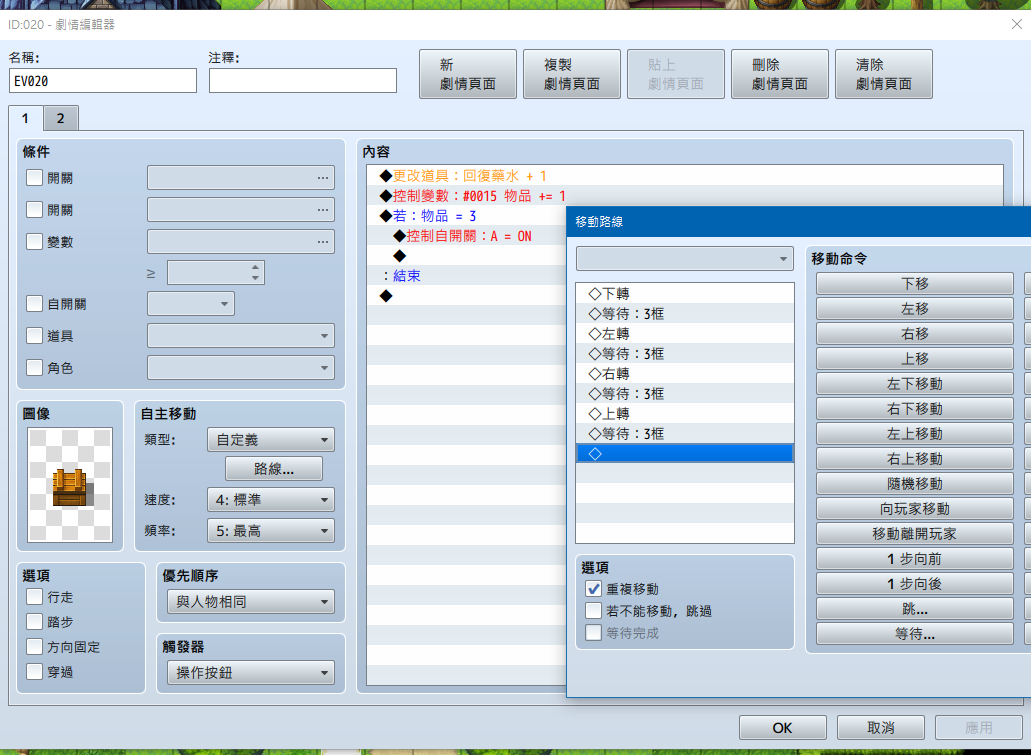Enable the 踏步 option
Screen dimensions: 1031x755
tap(34, 621)
